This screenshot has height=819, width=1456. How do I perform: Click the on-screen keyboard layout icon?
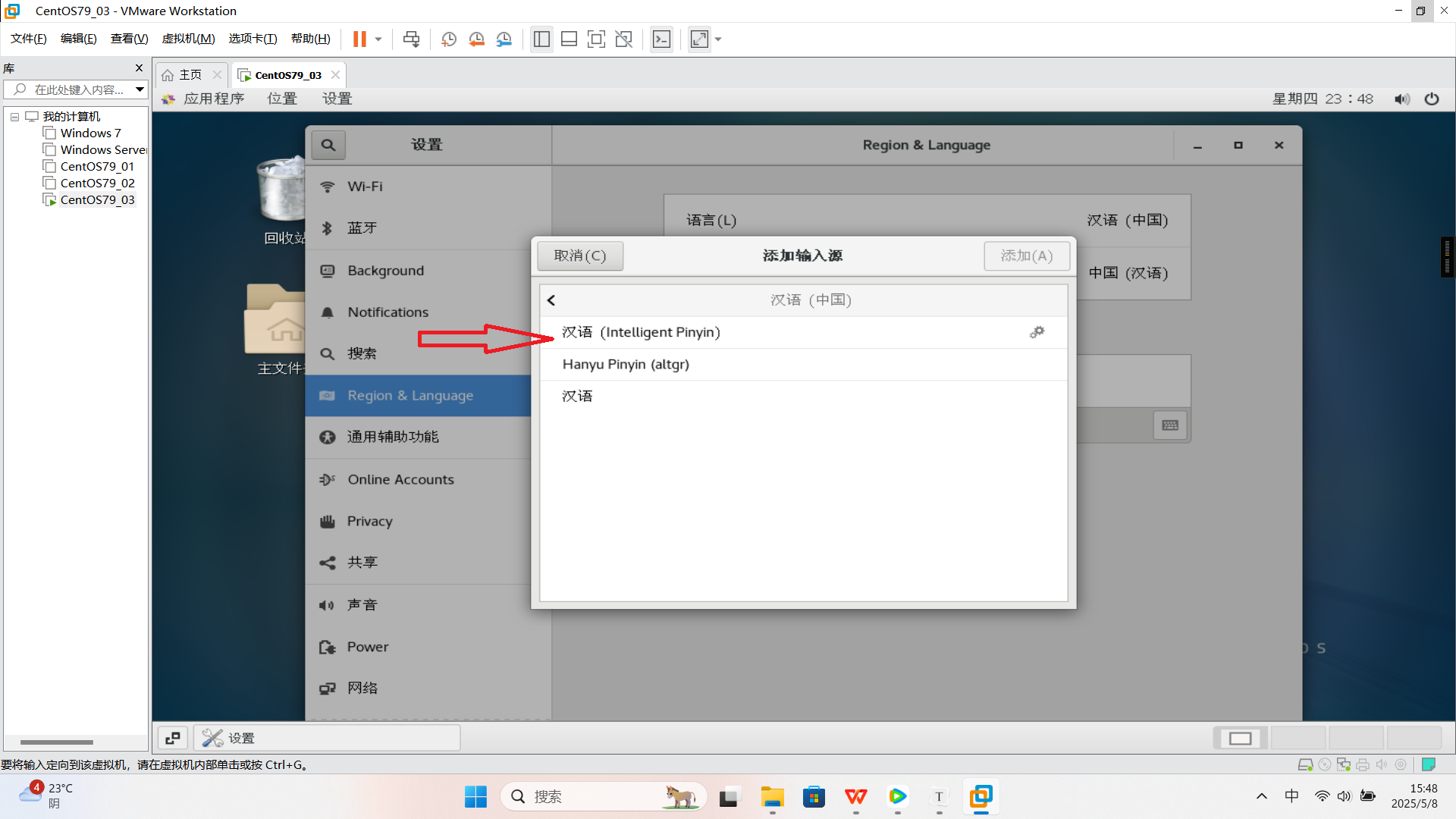(1170, 425)
